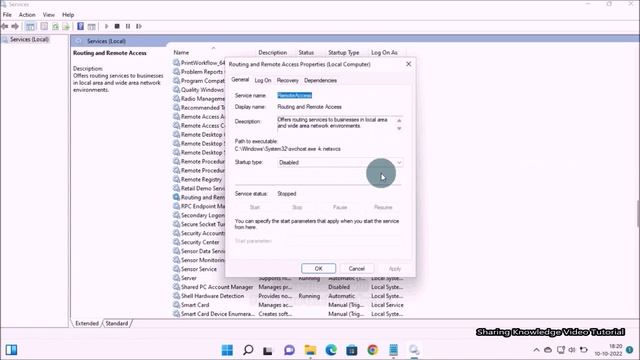The height and width of the screenshot is (360, 640).
Task: Select Shell Hardware Detection service row
Action: [x=289, y=296]
